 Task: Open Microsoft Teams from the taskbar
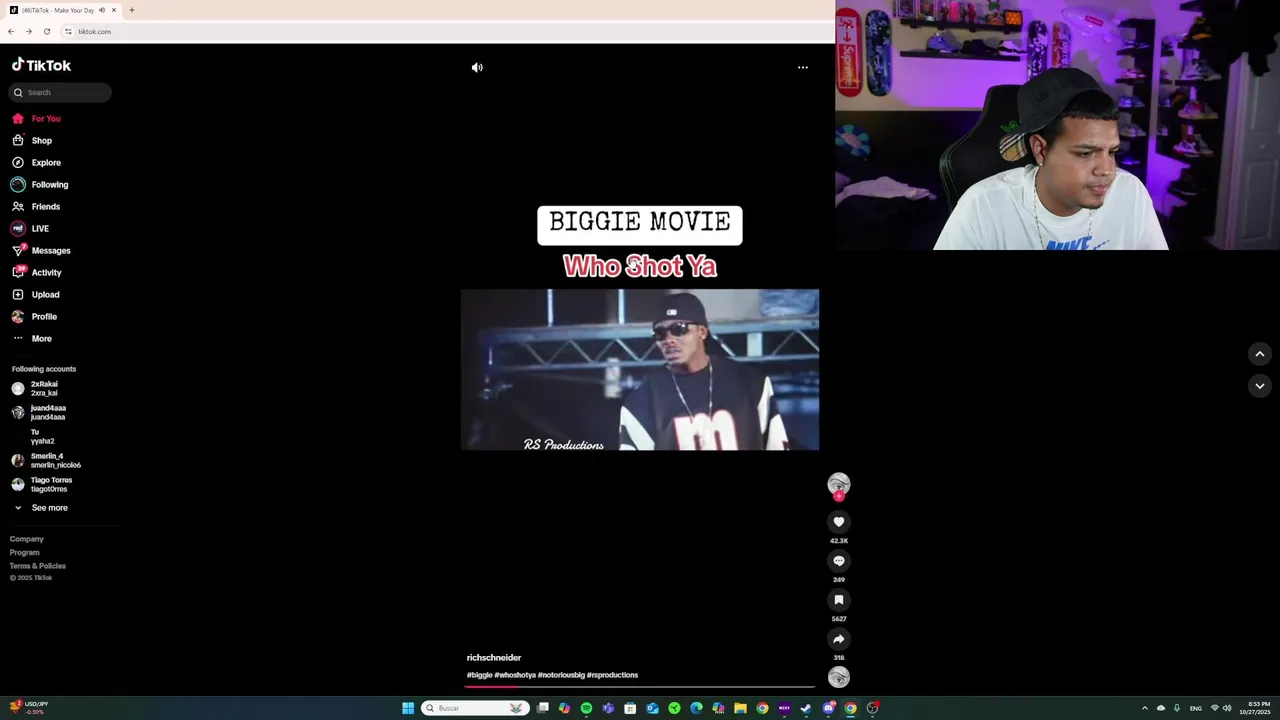pos(608,708)
